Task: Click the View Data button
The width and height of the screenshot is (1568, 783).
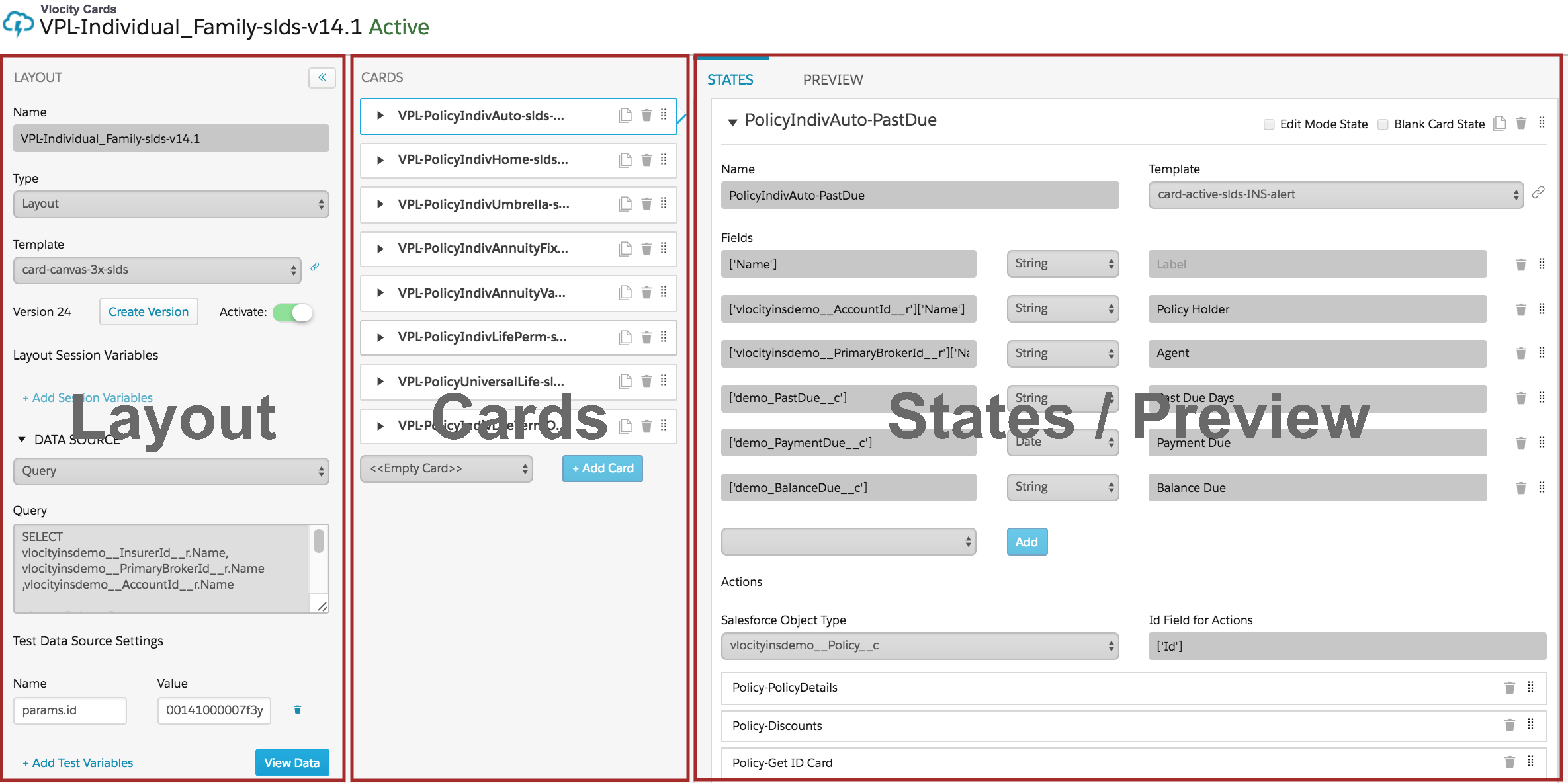Action: tap(292, 762)
